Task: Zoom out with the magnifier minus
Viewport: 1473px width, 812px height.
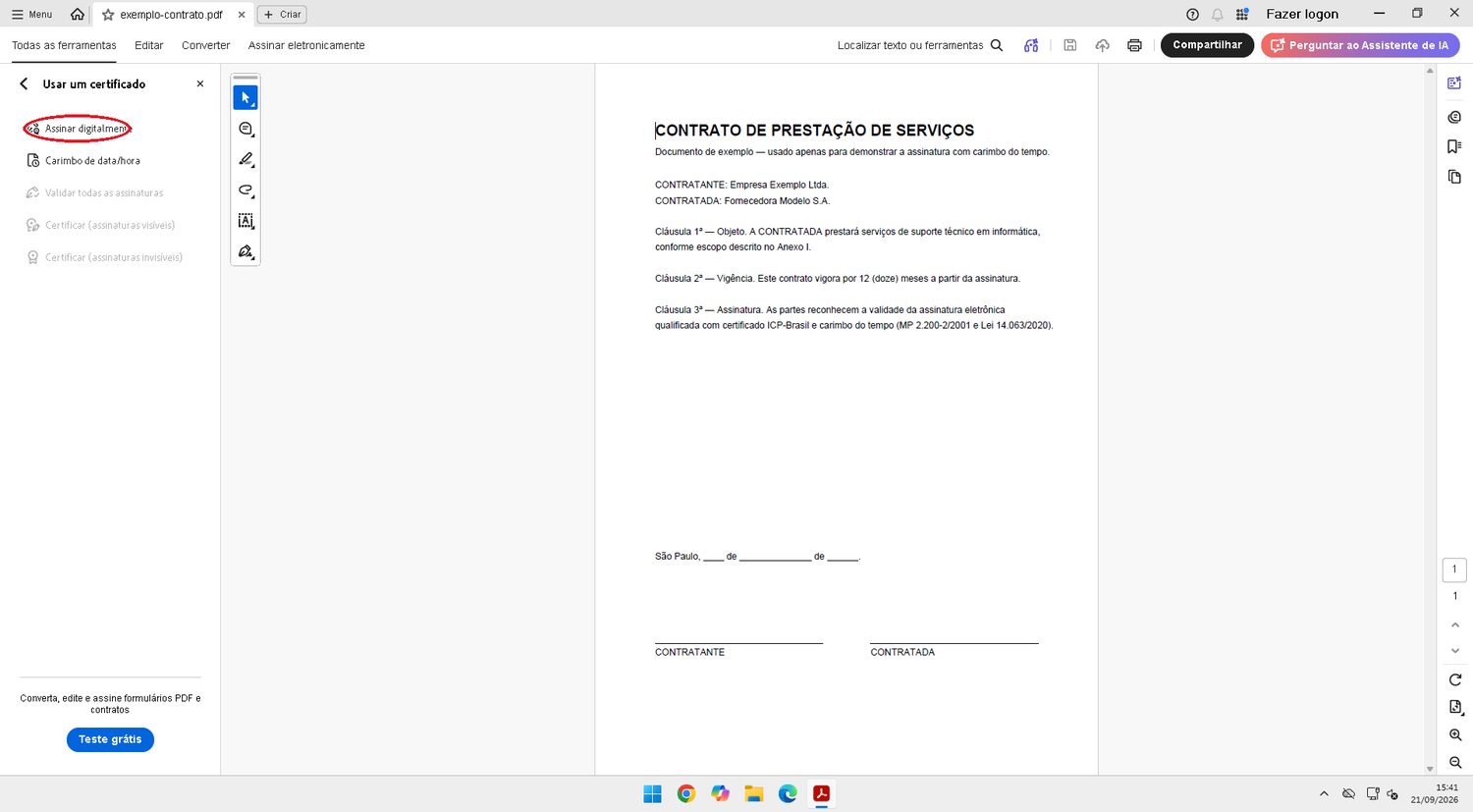Action: [x=1455, y=762]
